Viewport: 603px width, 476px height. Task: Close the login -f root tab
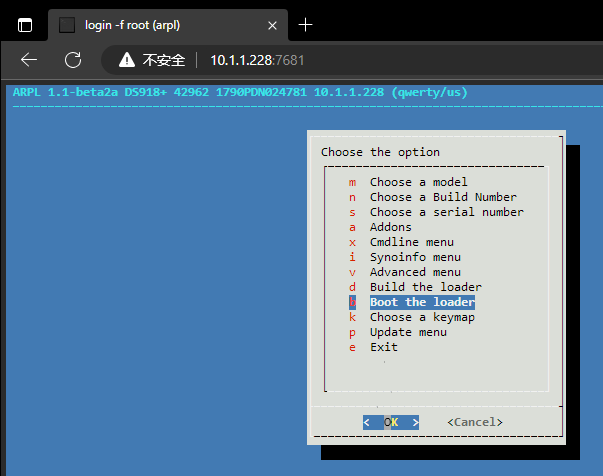(x=272, y=26)
